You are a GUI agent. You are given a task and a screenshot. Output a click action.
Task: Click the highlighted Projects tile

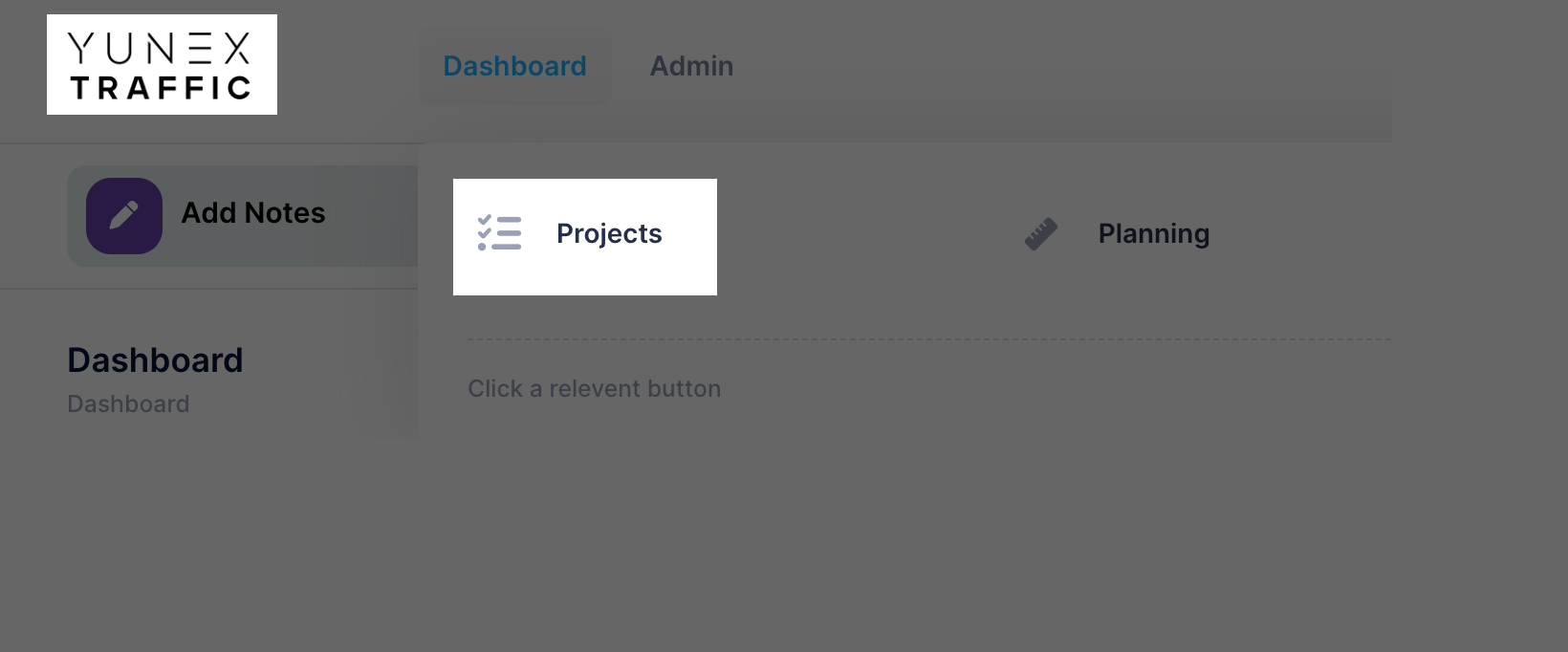click(585, 236)
